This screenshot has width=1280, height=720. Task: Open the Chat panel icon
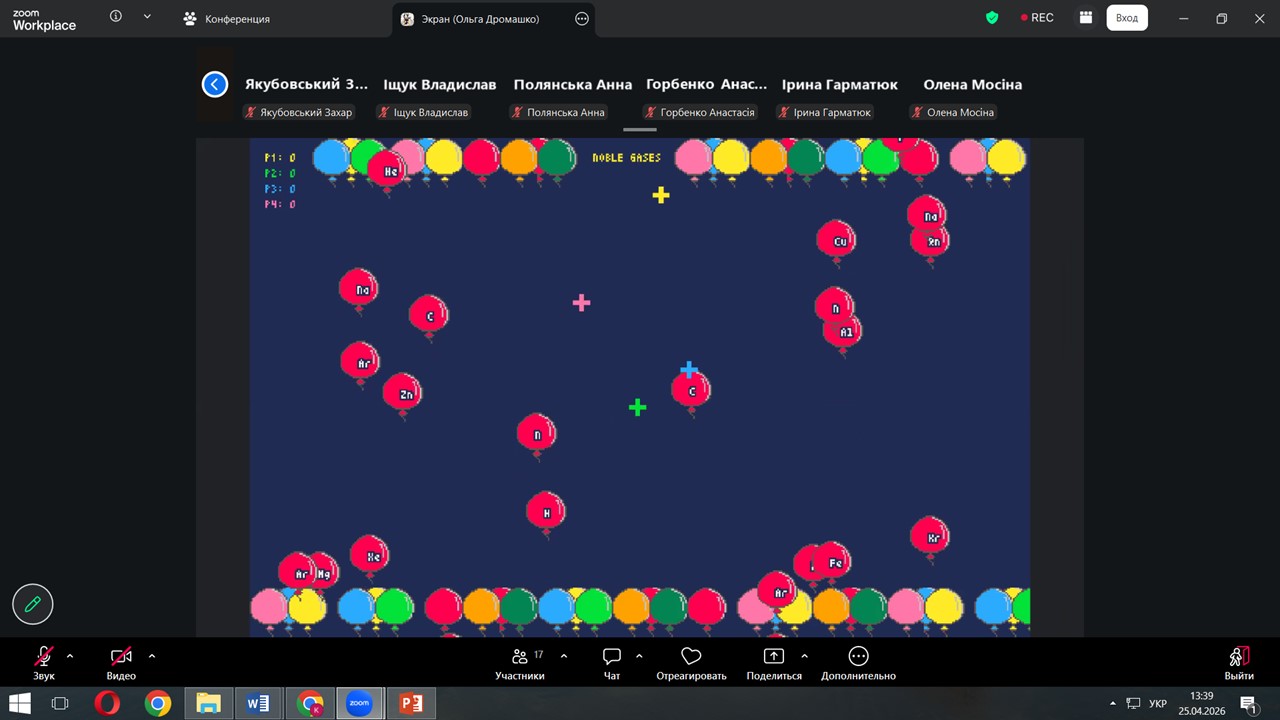[x=612, y=657]
